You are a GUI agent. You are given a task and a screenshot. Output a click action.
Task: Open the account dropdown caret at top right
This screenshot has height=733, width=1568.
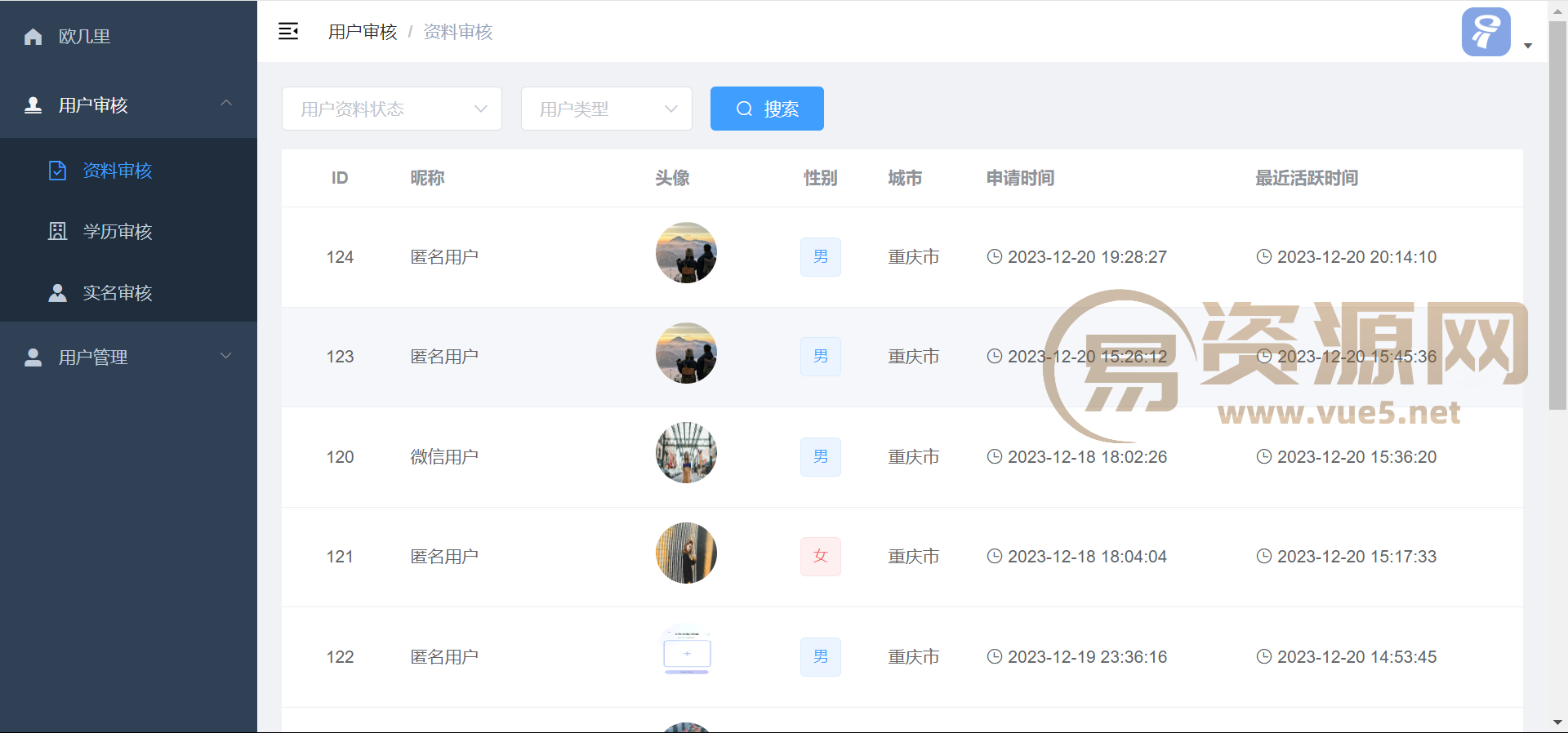1528,46
